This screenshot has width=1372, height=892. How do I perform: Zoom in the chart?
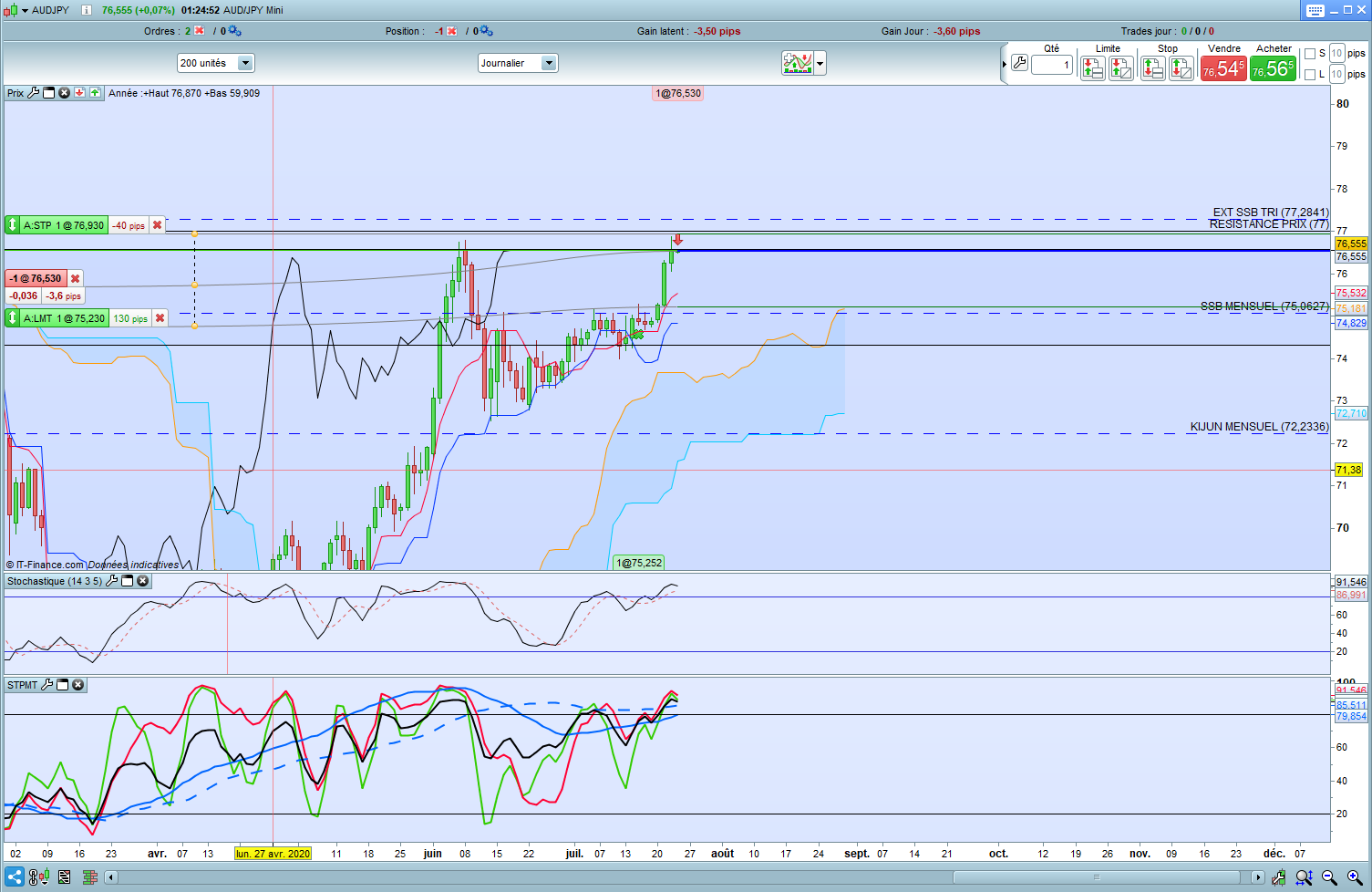[x=1355, y=877]
